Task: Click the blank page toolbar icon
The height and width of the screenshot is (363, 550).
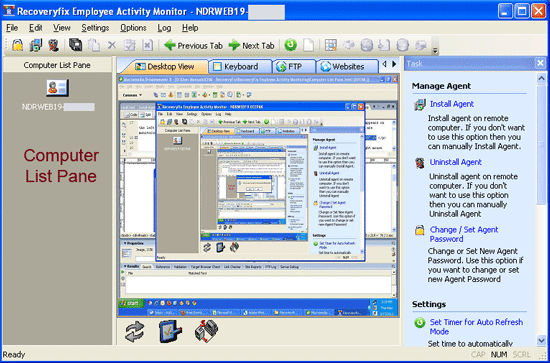Action: click(308, 45)
